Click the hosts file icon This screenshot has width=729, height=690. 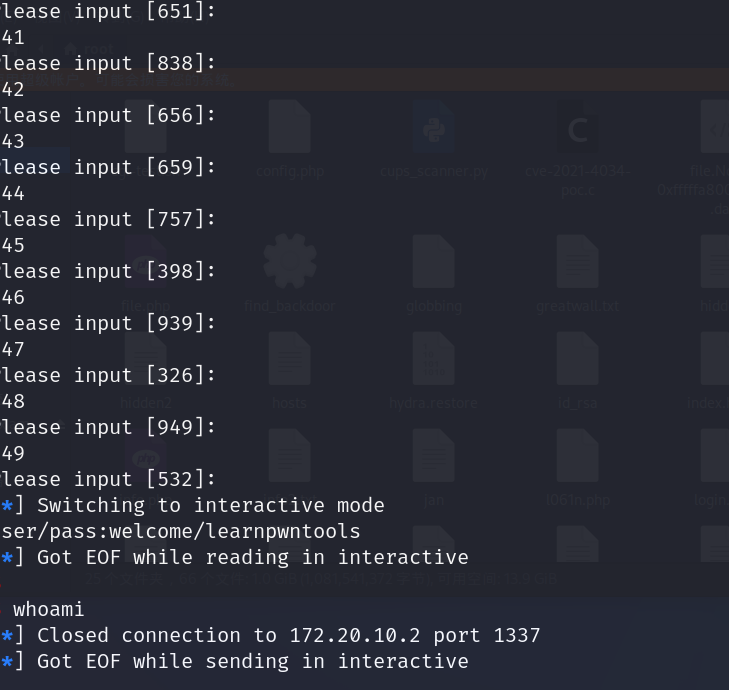(289, 359)
